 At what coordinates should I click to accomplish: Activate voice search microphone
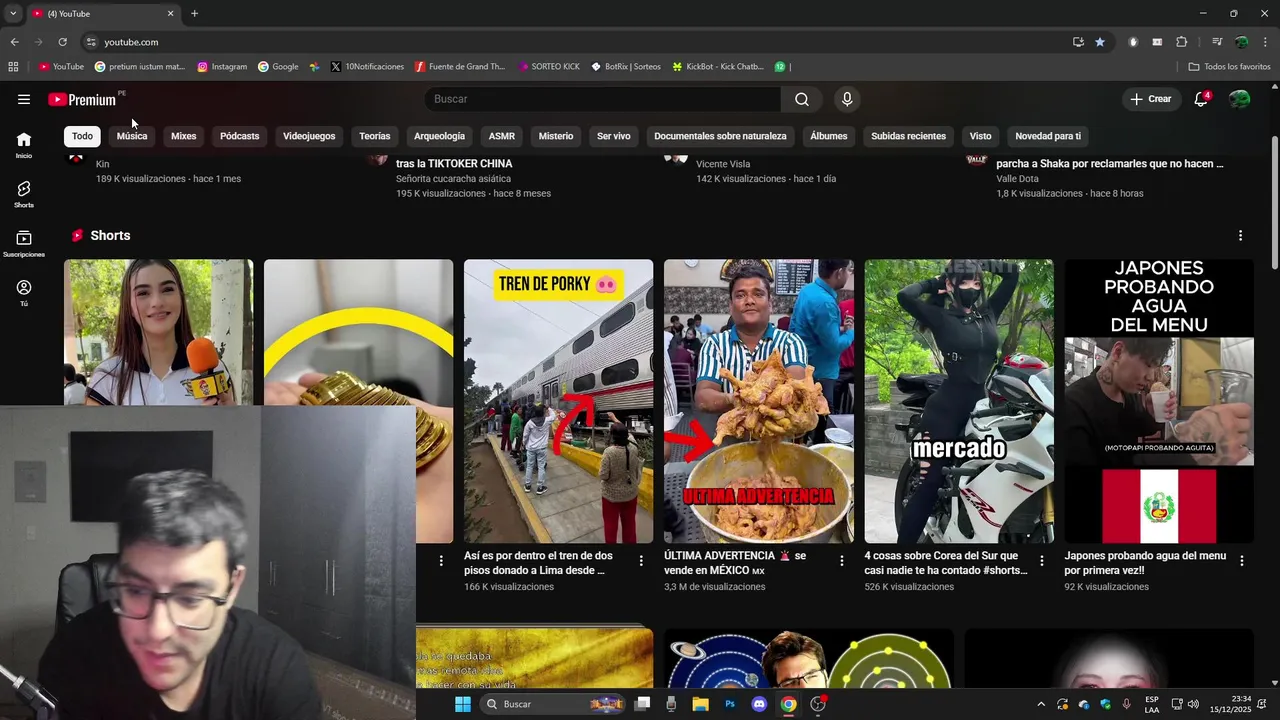(847, 99)
